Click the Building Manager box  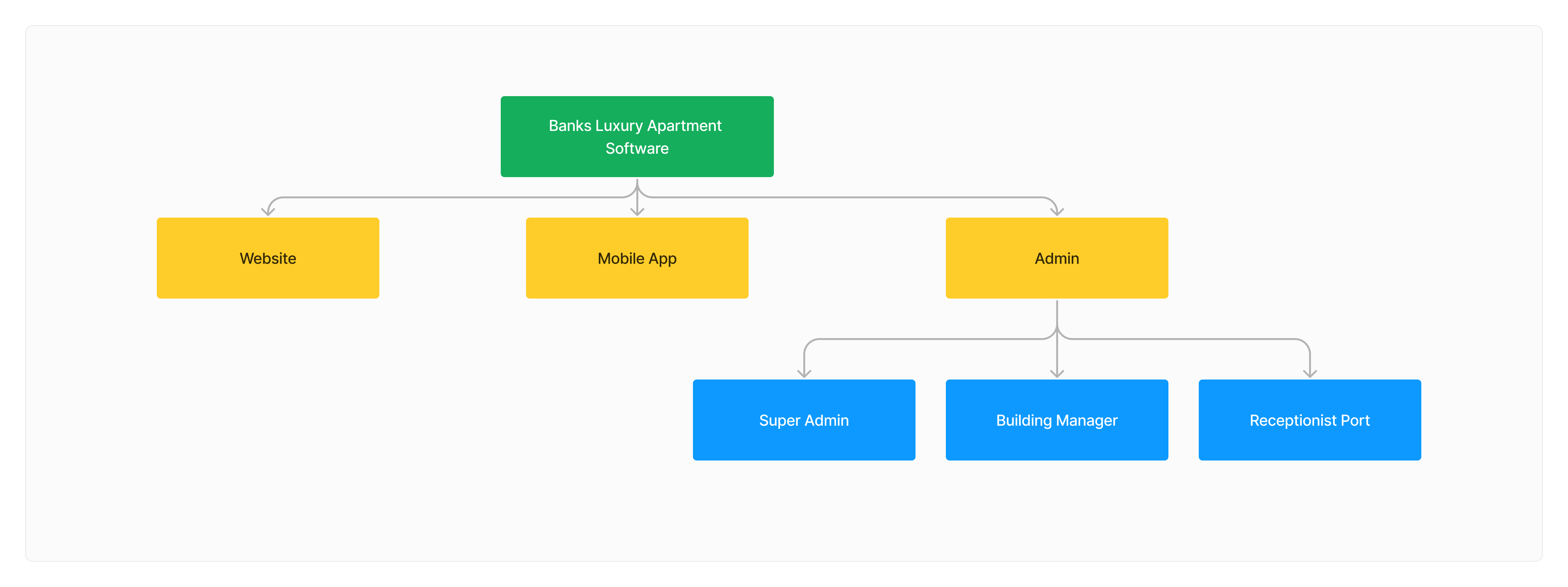(x=1057, y=420)
